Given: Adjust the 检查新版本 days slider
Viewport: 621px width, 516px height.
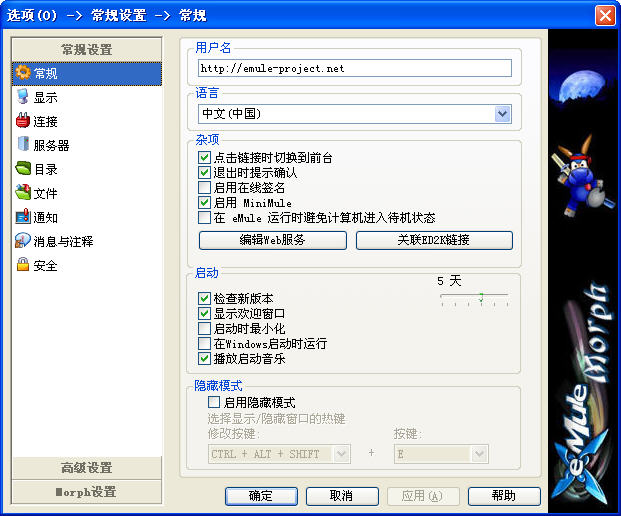Looking at the screenshot, I should (x=480, y=297).
